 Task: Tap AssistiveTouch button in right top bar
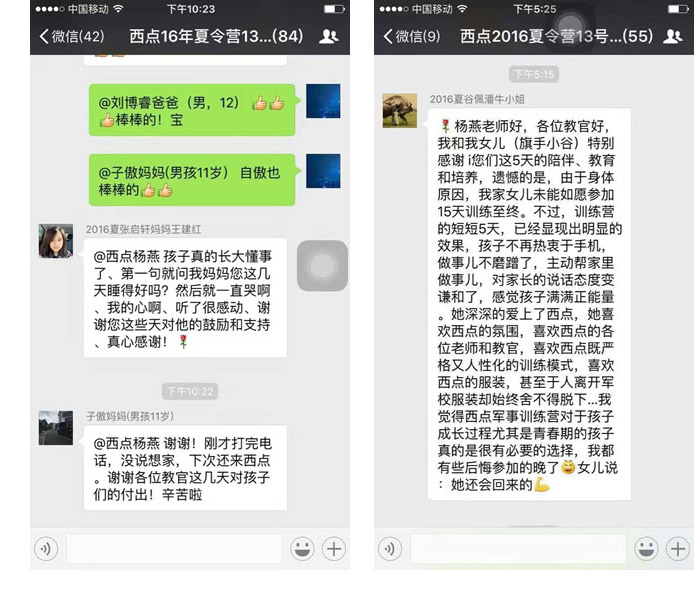(x=570, y=25)
